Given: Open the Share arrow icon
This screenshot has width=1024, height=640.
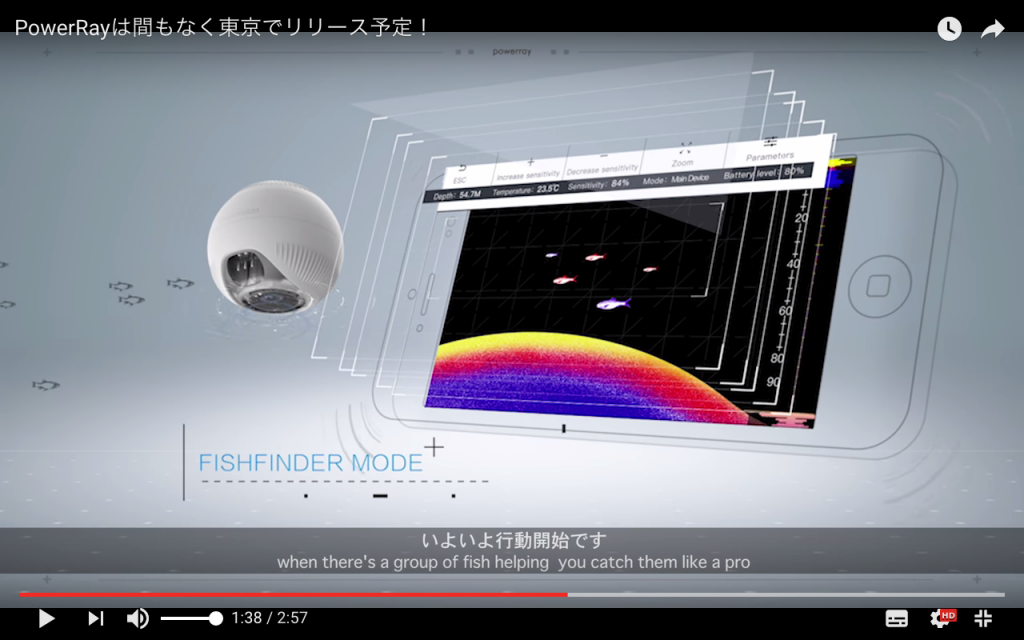Looking at the screenshot, I should [992, 29].
